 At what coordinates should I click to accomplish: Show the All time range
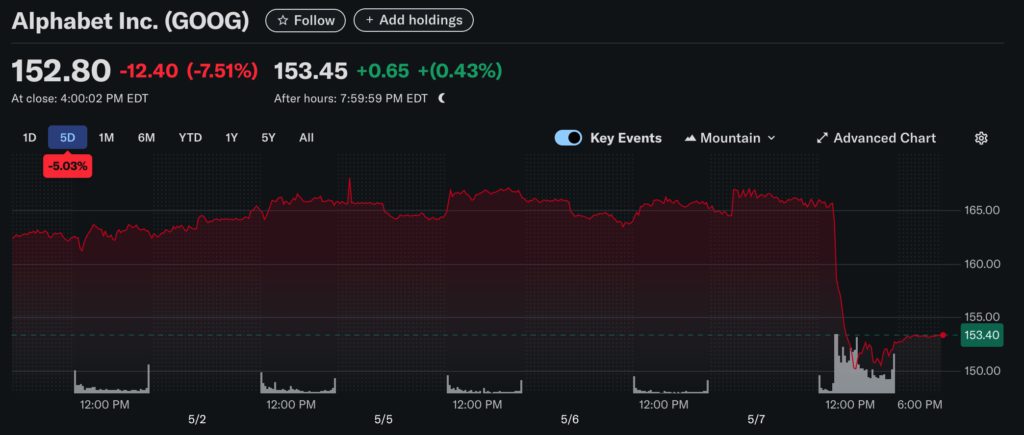pos(306,138)
